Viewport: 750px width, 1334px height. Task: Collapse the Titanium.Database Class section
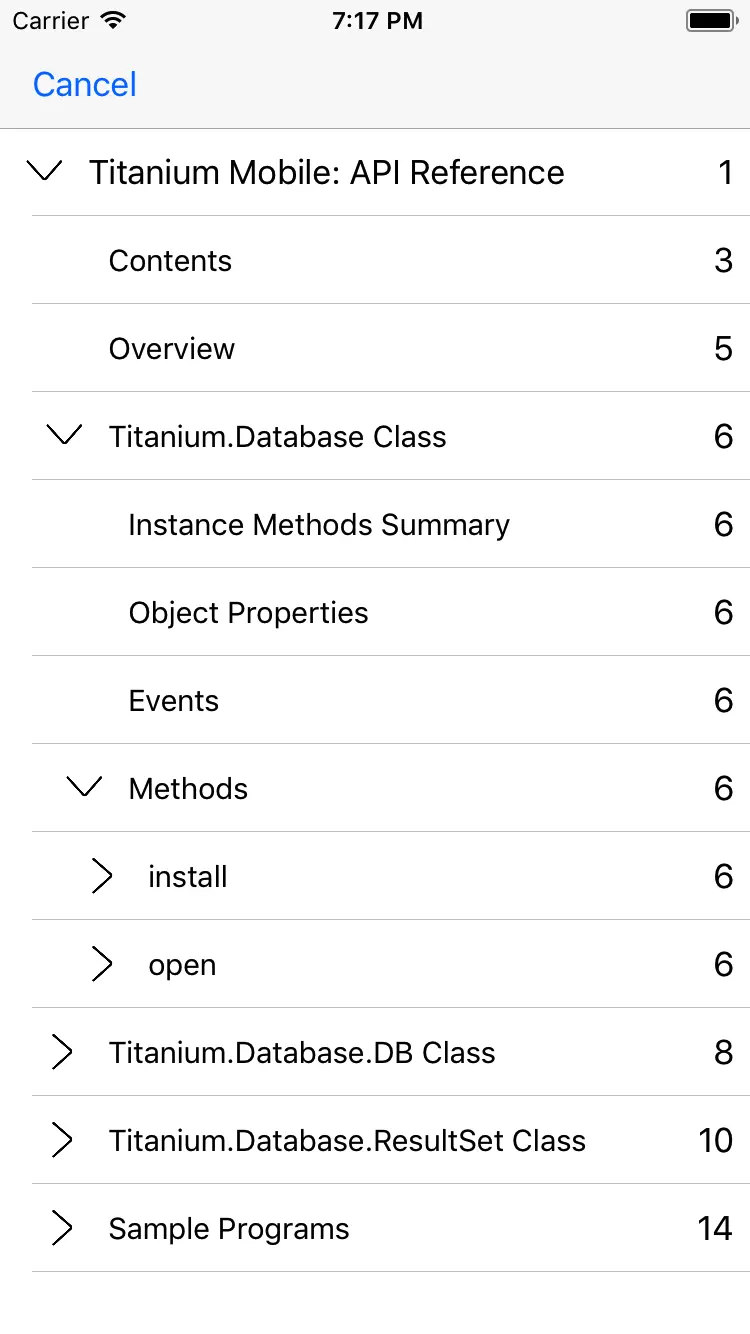(x=65, y=436)
